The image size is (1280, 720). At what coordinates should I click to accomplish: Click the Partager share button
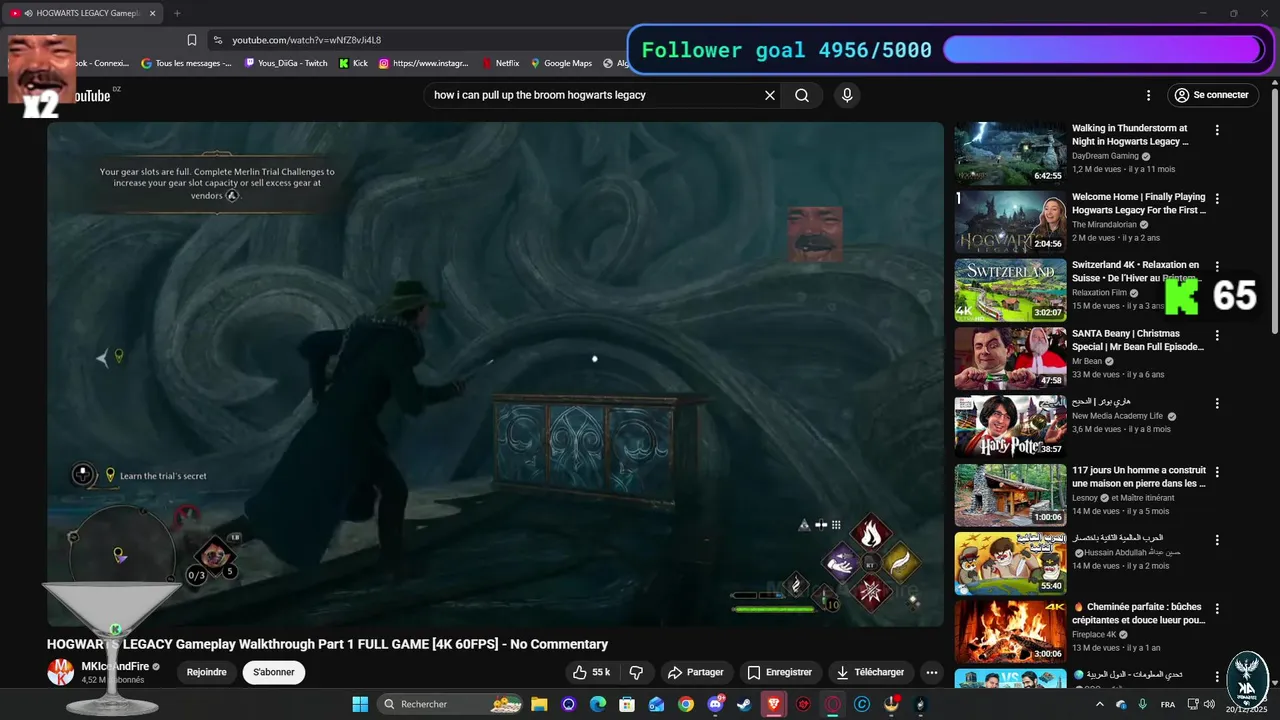click(695, 672)
